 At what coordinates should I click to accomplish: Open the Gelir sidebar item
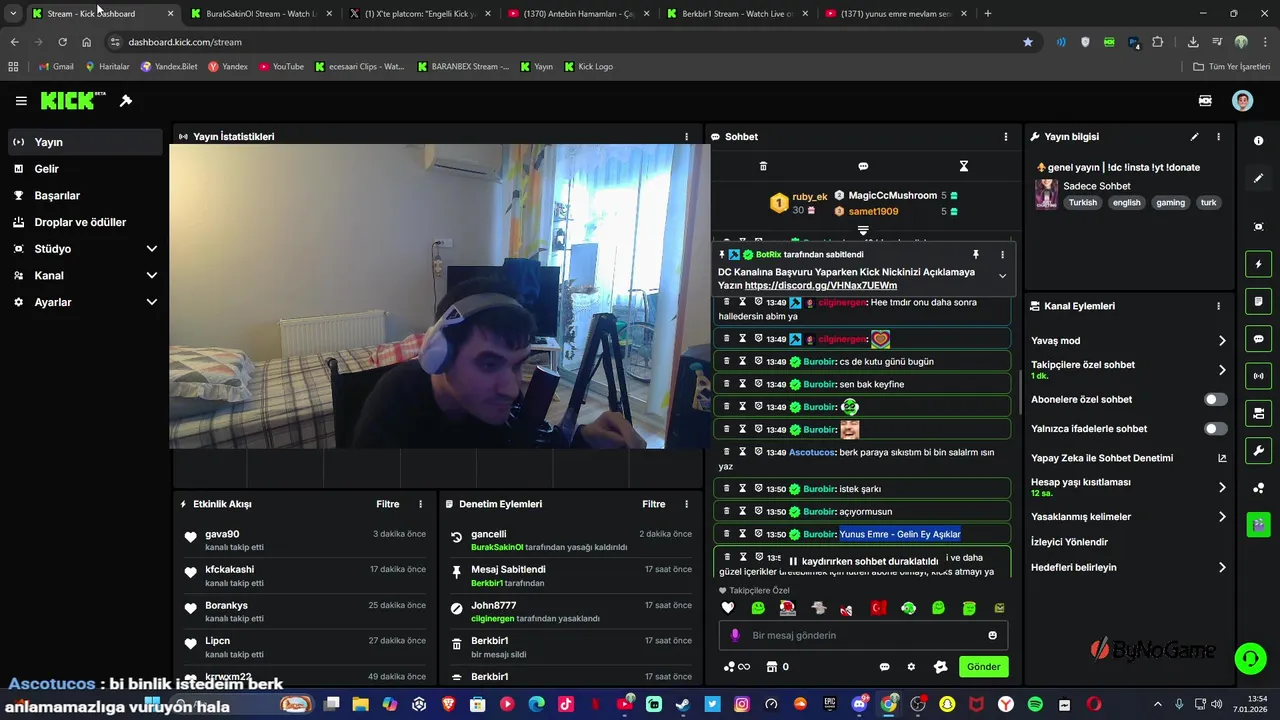coord(85,169)
